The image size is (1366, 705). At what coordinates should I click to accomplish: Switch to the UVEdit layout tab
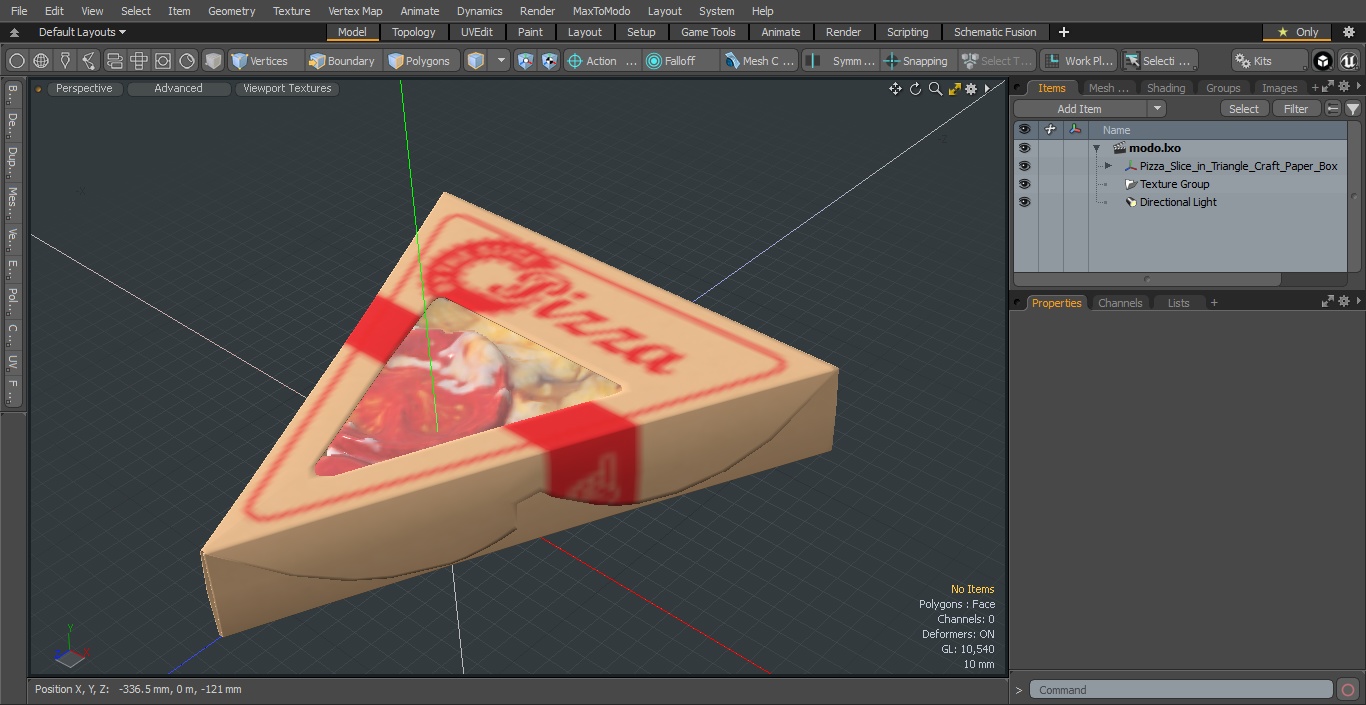(x=477, y=32)
